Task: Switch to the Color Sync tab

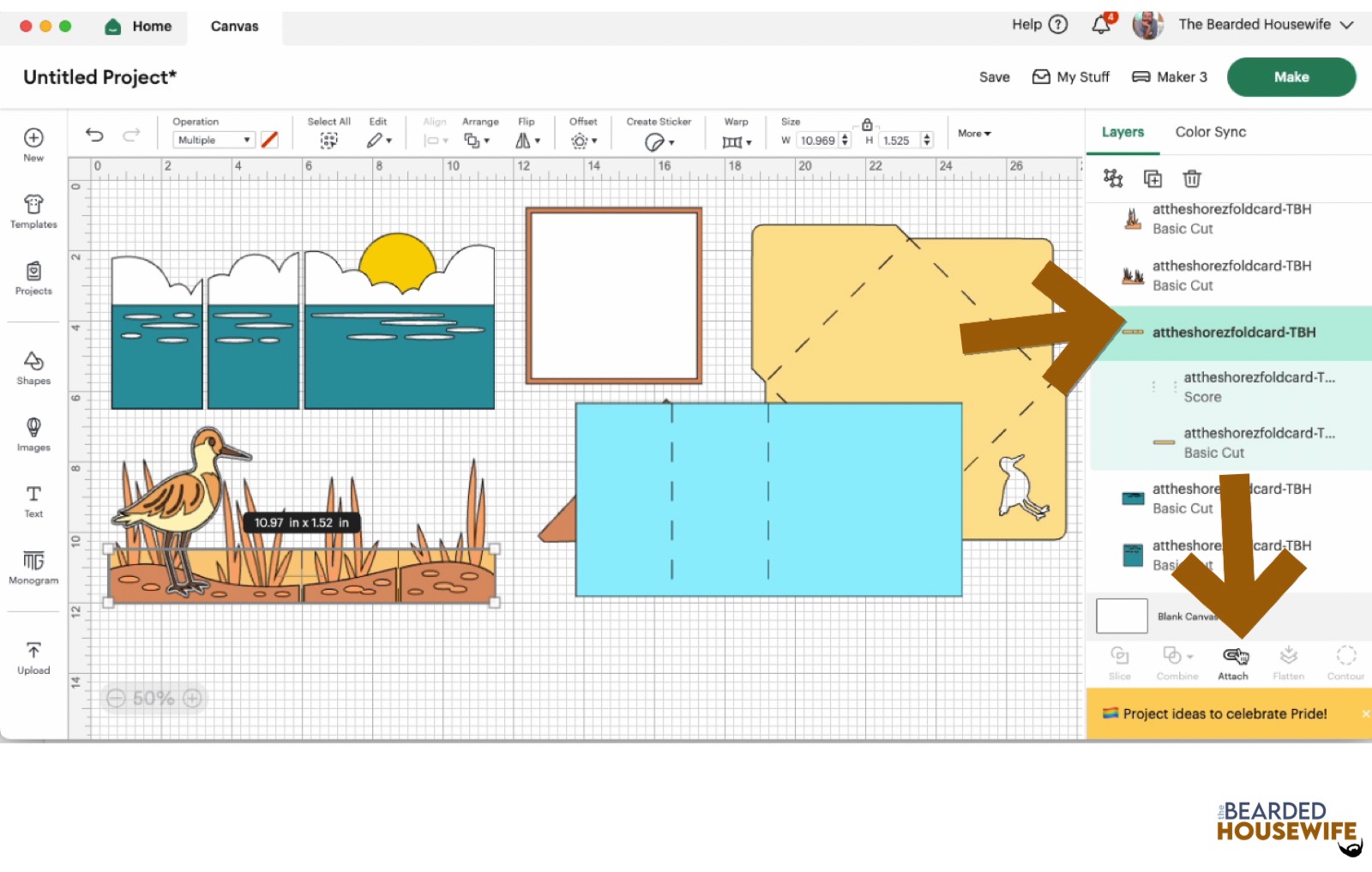Action: (x=1210, y=132)
